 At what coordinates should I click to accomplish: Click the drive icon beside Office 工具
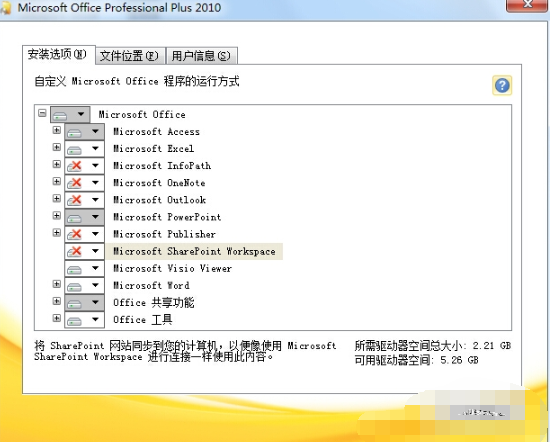[74, 321]
